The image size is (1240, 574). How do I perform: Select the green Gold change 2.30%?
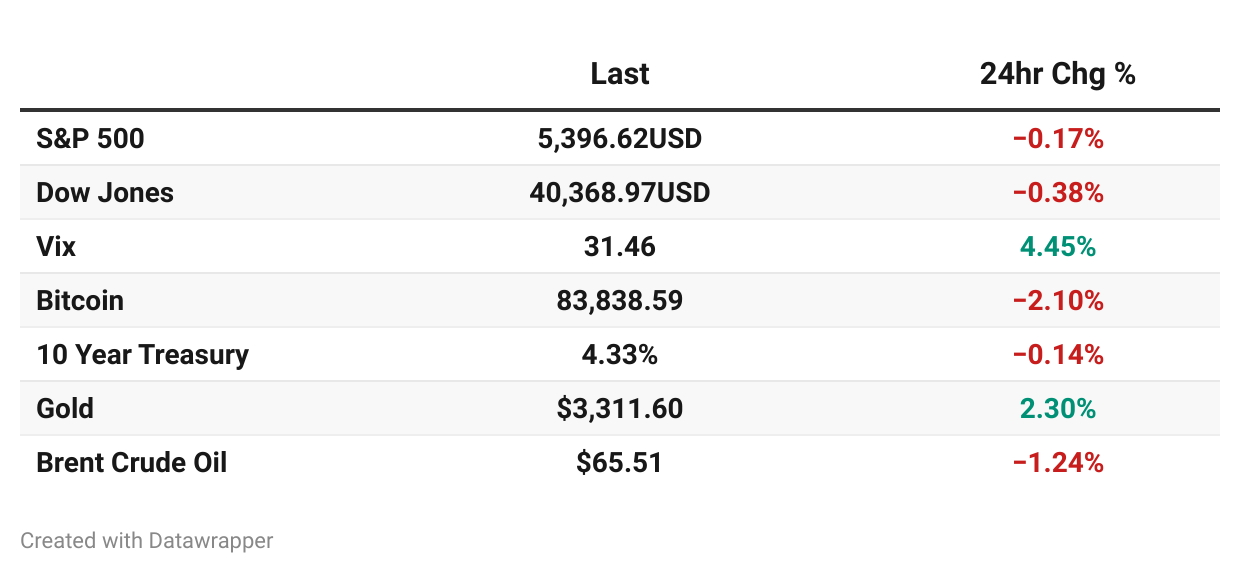coord(1058,409)
